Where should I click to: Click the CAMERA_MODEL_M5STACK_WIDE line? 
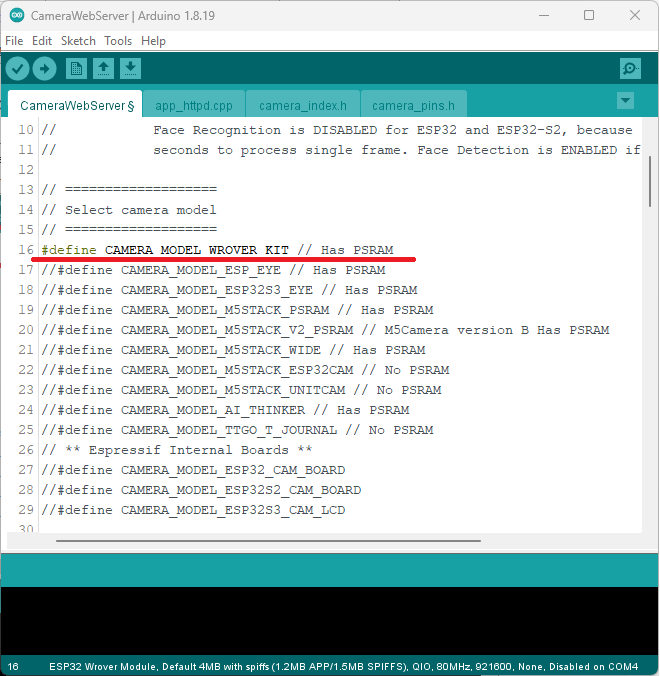point(233,350)
